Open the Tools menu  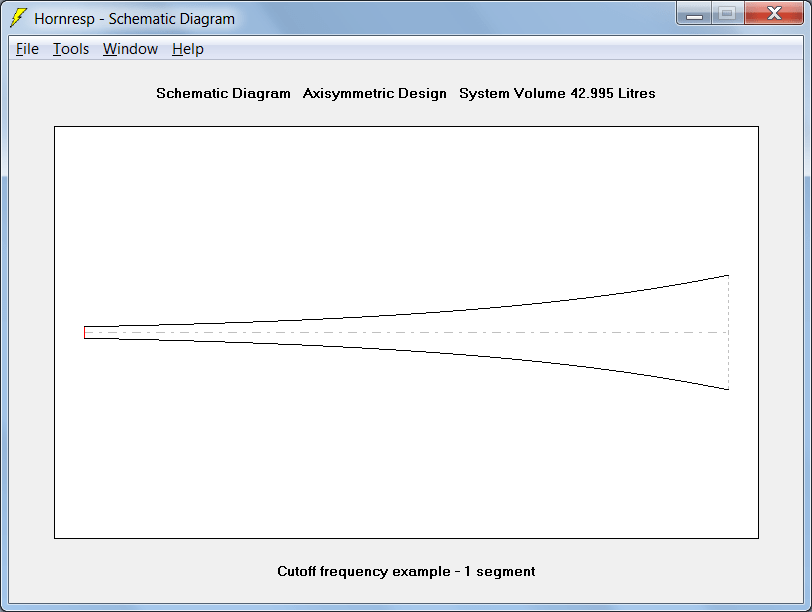71,49
